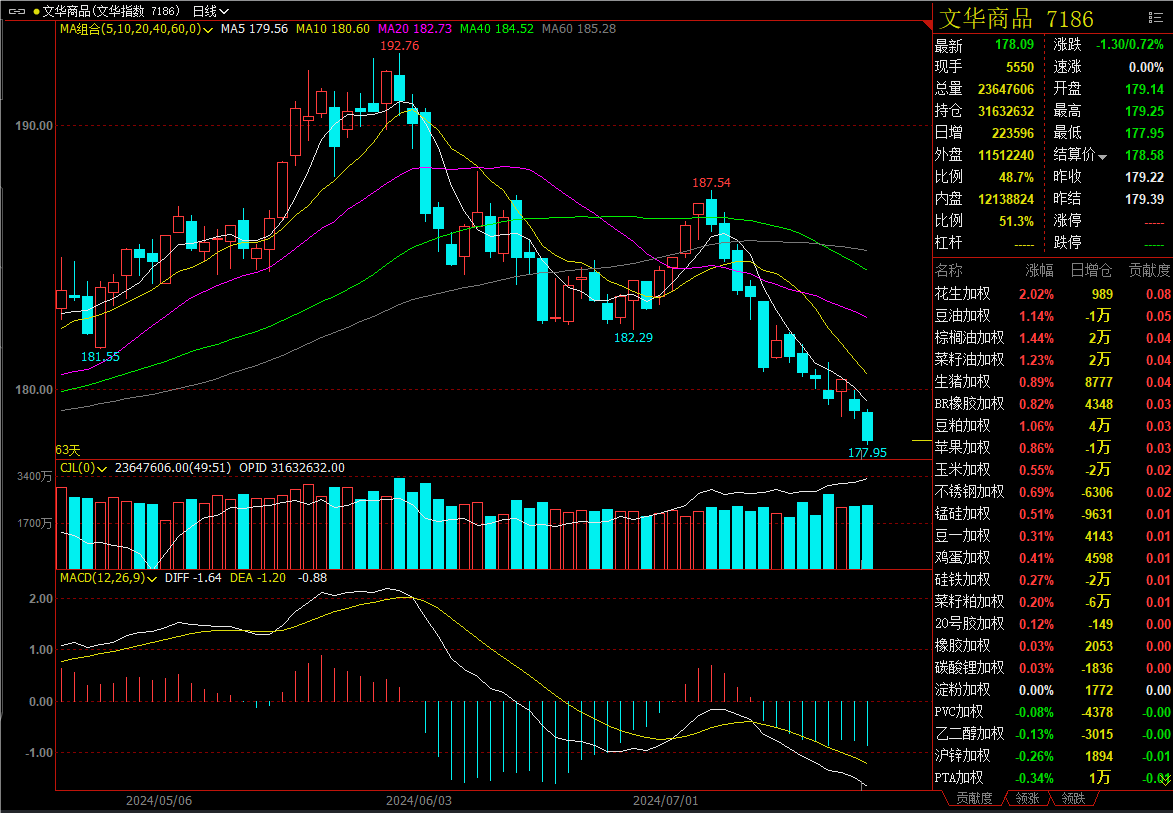Click the 2024/05/06 date on time axis
Image resolution: width=1173 pixels, height=813 pixels.
[159, 800]
